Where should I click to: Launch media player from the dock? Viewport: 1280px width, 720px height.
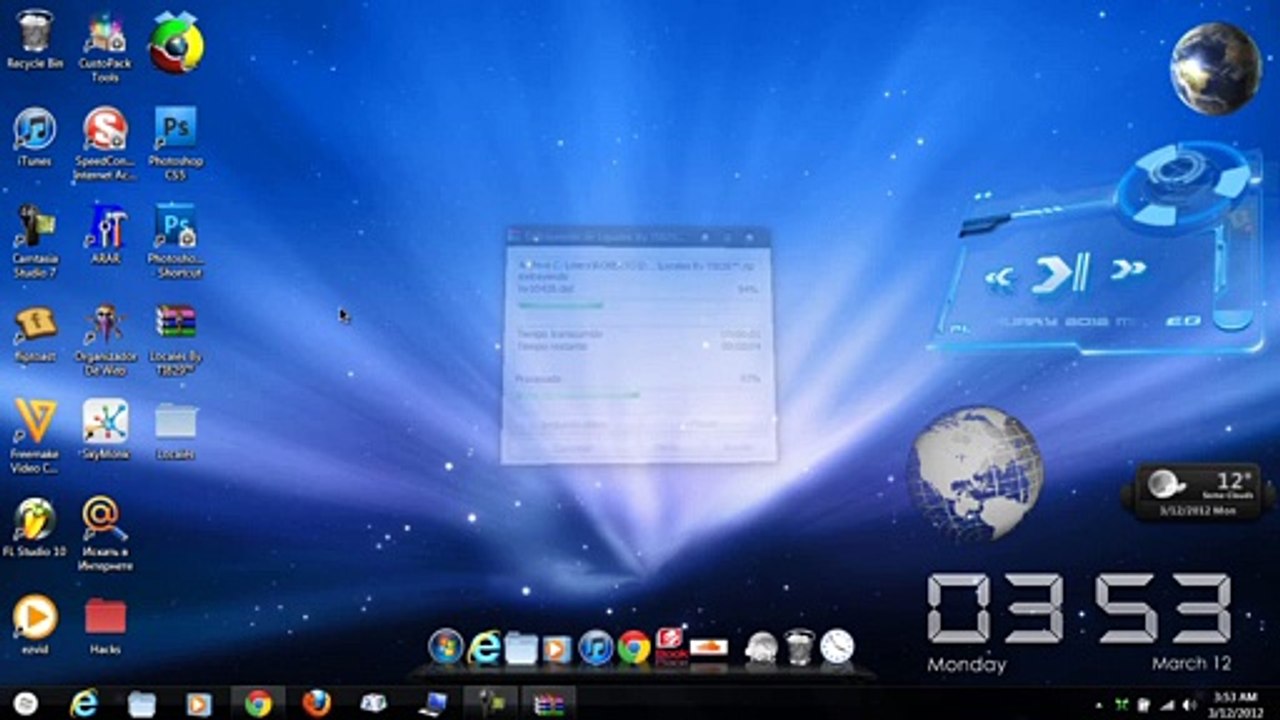pyautogui.click(x=556, y=648)
